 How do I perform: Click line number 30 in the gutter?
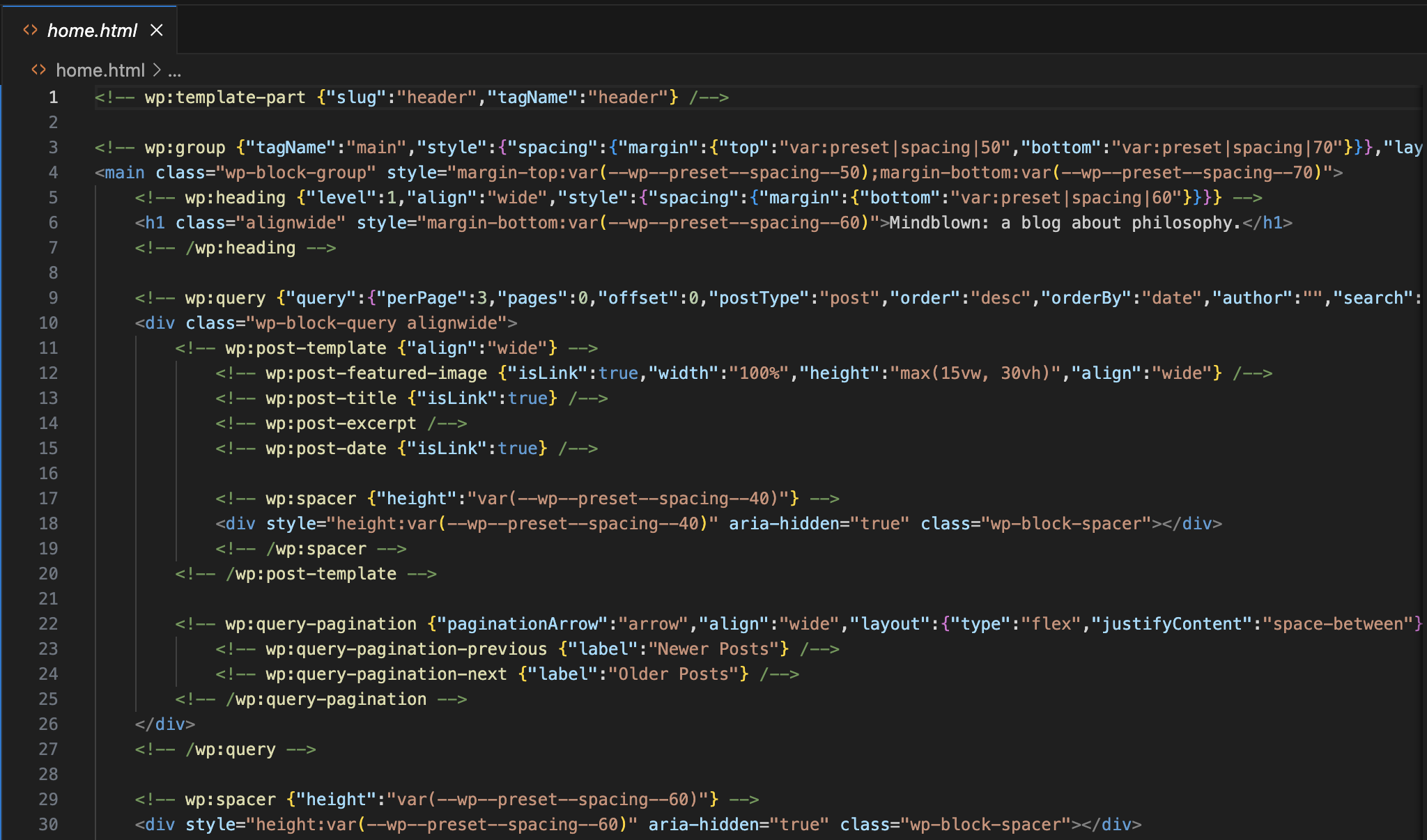coord(48,825)
